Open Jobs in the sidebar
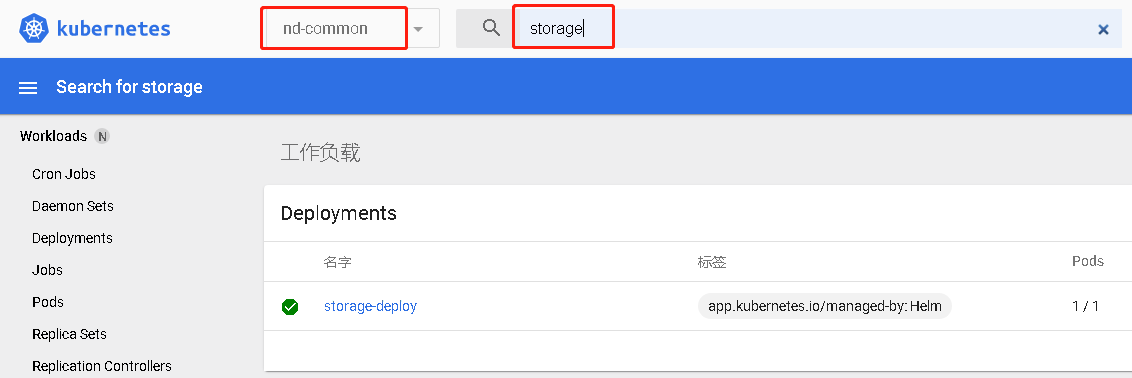Image resolution: width=1132 pixels, height=378 pixels. [x=48, y=270]
